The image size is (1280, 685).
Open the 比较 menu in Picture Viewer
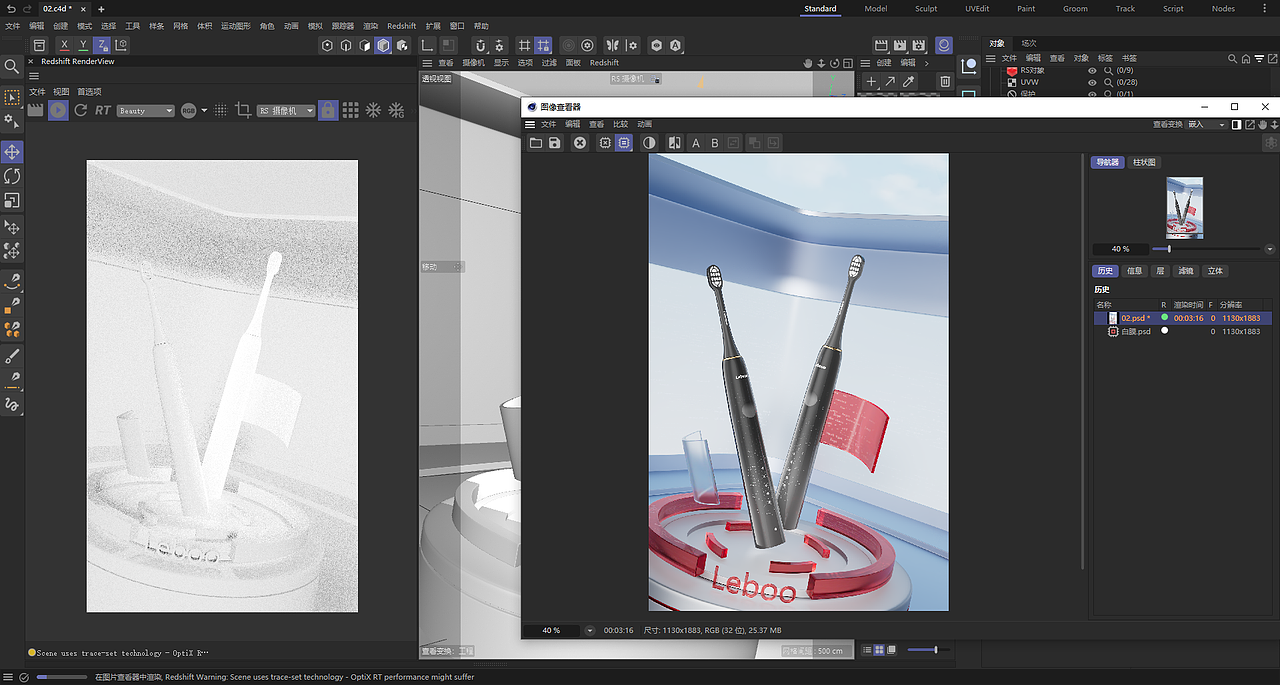(x=620, y=124)
